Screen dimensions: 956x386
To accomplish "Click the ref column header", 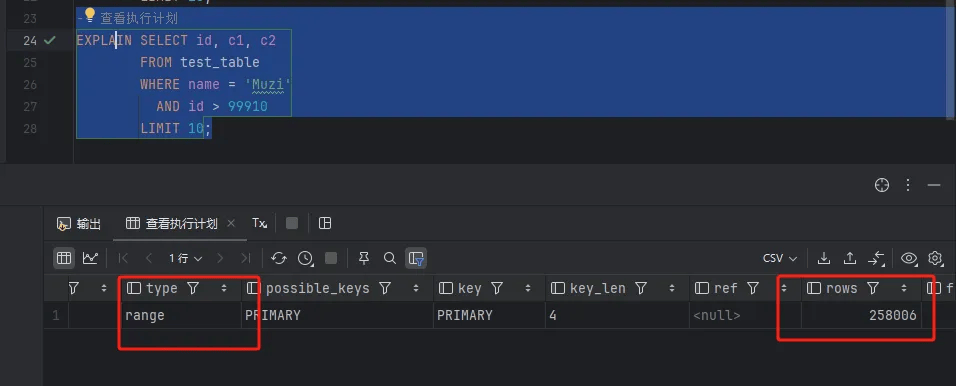I will (x=725, y=288).
